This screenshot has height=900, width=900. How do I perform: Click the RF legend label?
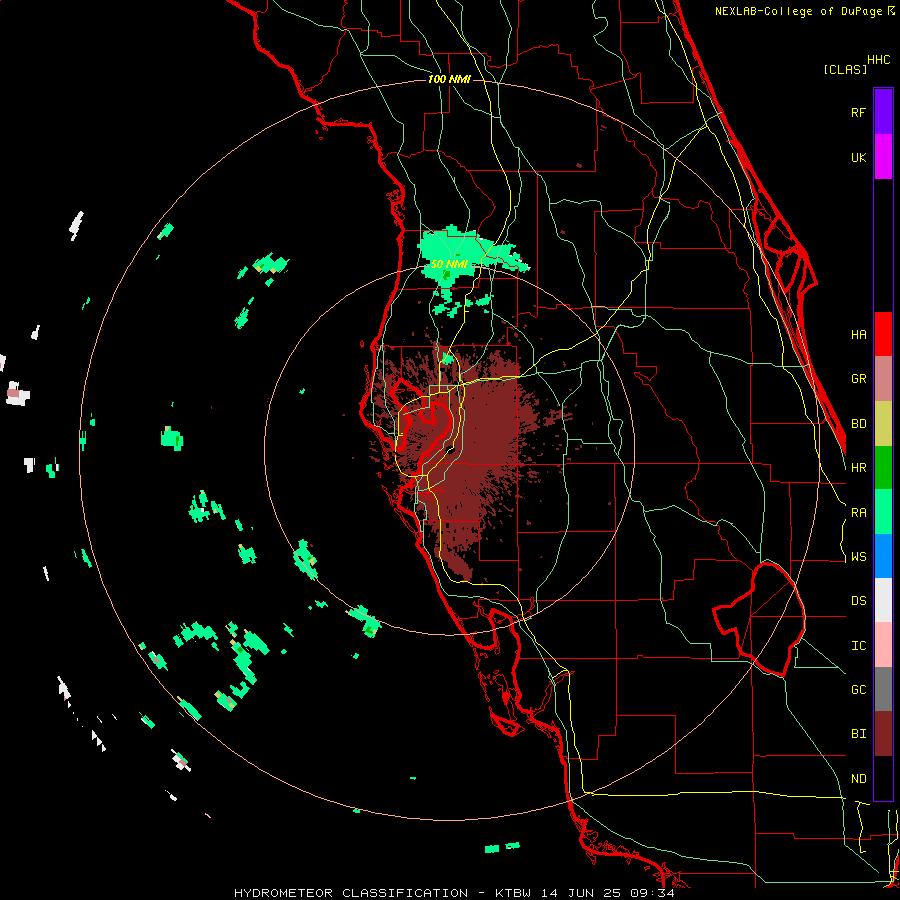(858, 112)
